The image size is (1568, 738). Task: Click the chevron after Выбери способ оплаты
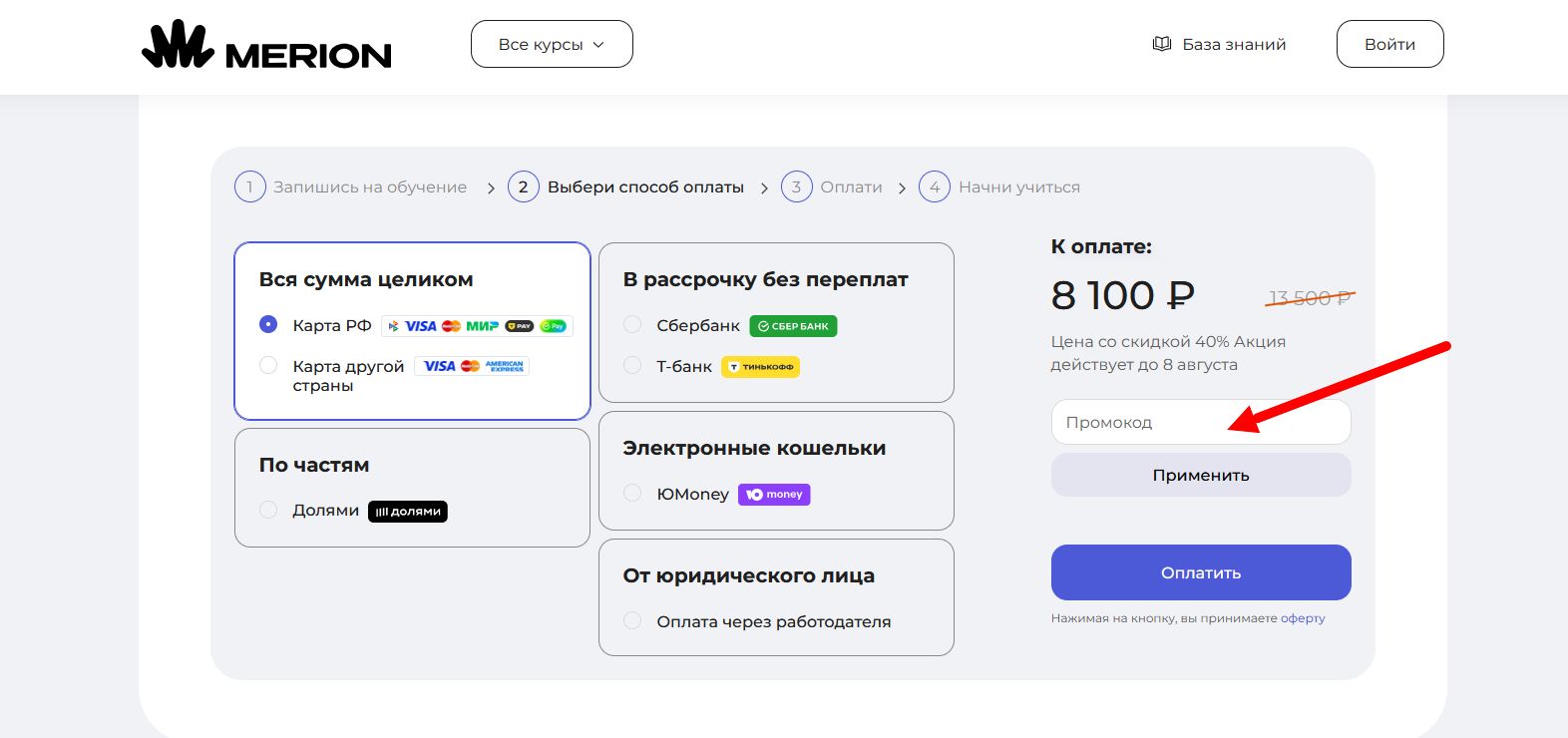pyautogui.click(x=764, y=187)
